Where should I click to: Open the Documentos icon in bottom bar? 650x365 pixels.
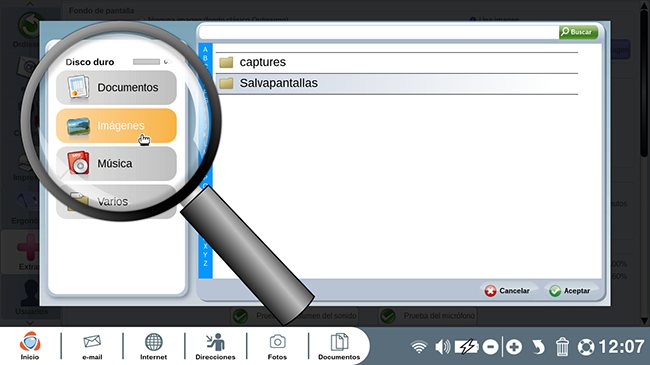pos(339,346)
